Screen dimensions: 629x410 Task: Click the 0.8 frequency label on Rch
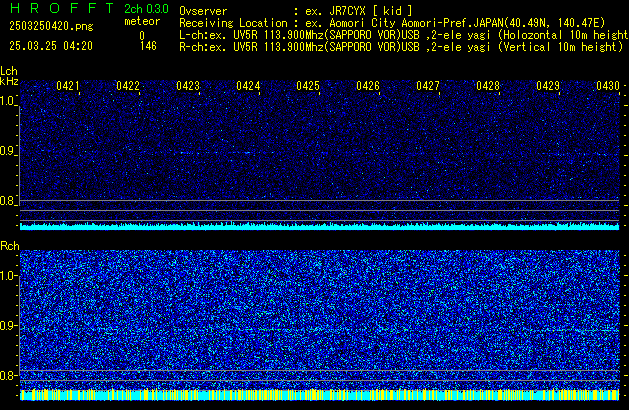[7, 375]
